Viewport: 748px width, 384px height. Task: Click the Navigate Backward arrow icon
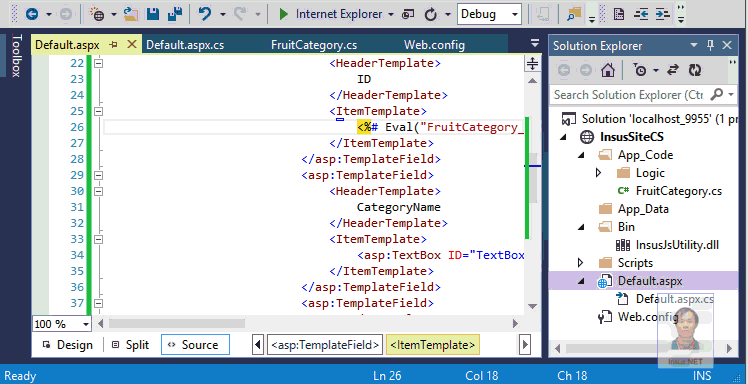pyautogui.click(x=31, y=14)
